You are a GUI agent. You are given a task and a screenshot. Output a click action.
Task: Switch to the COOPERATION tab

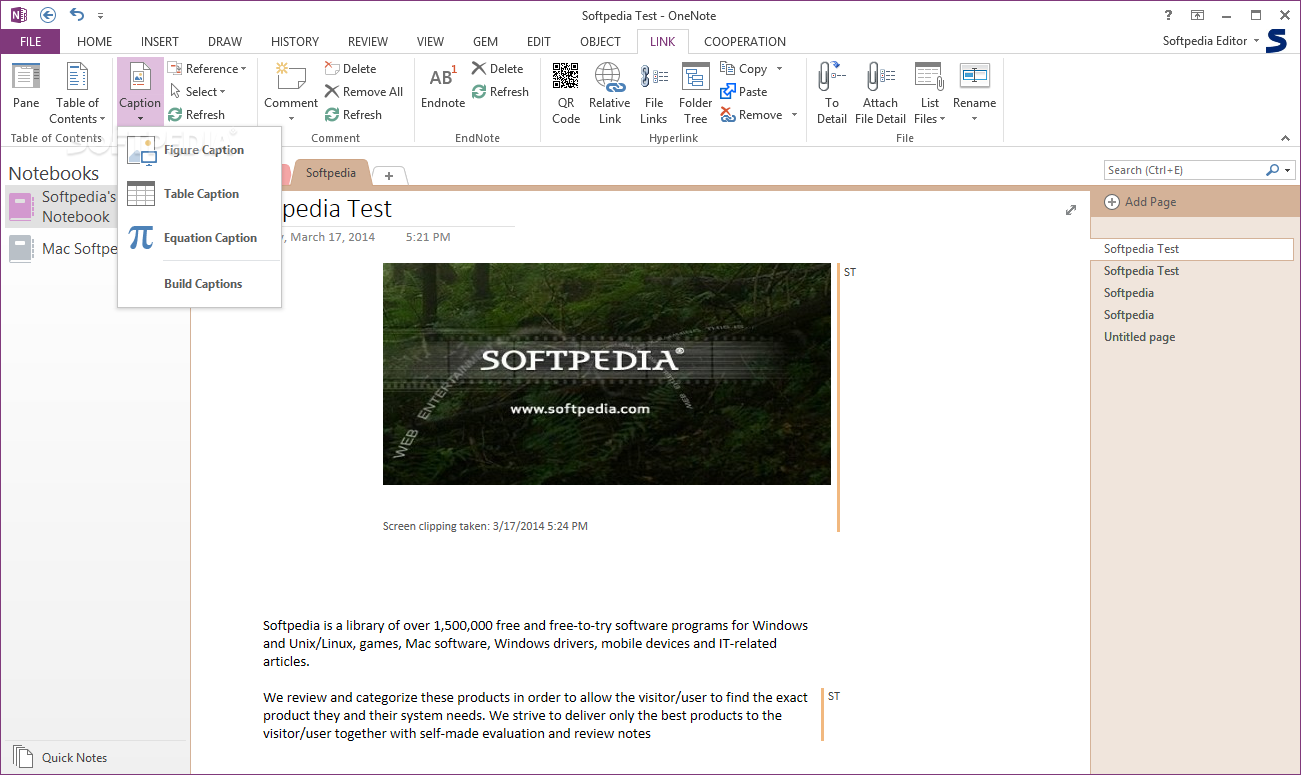tap(745, 42)
